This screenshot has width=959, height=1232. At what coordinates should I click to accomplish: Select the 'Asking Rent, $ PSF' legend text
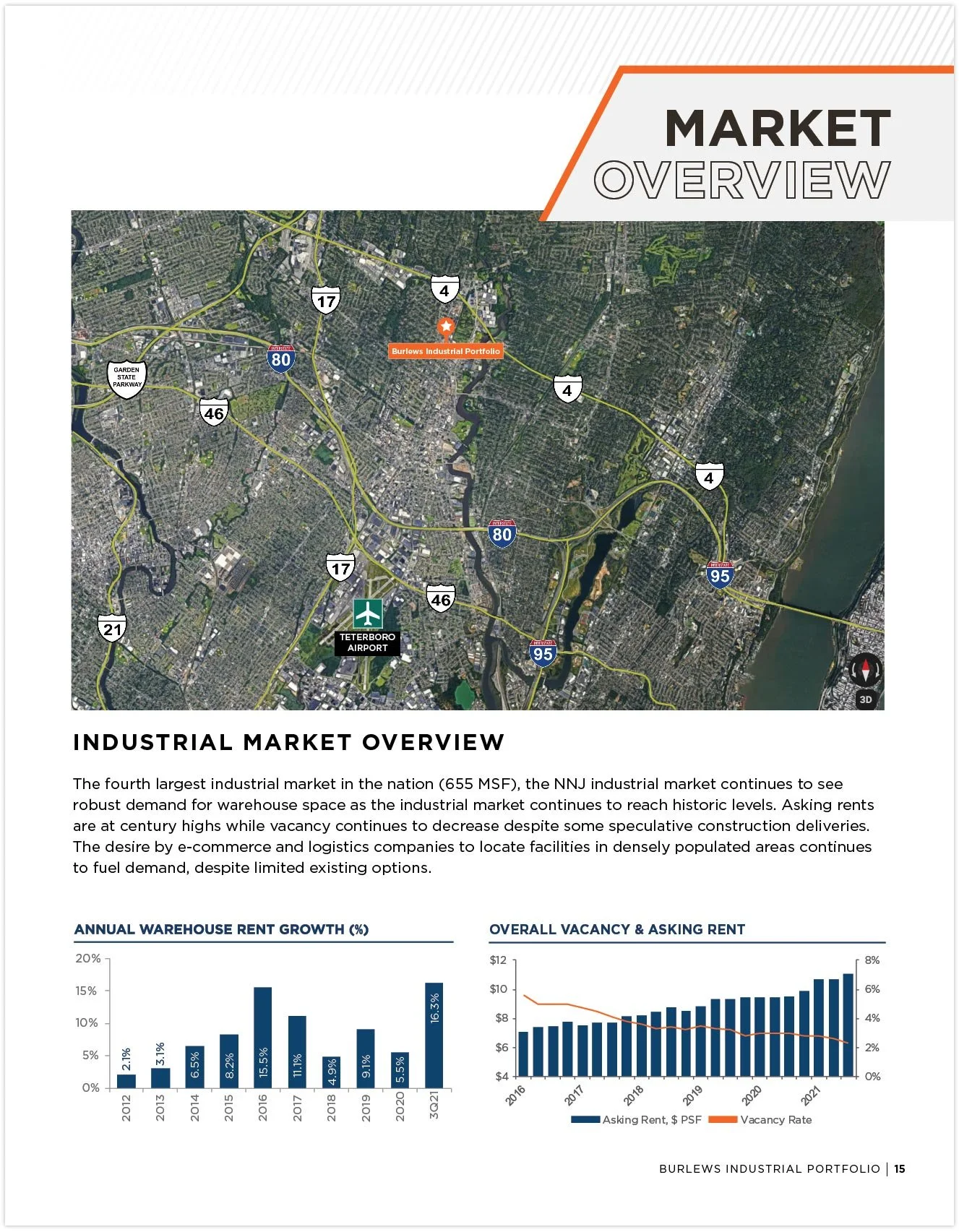(652, 1119)
